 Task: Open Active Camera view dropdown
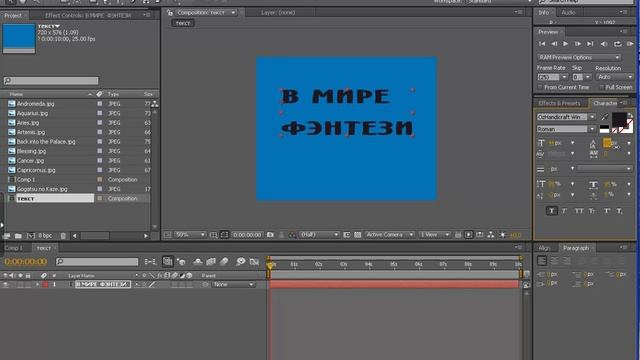pyautogui.click(x=389, y=235)
